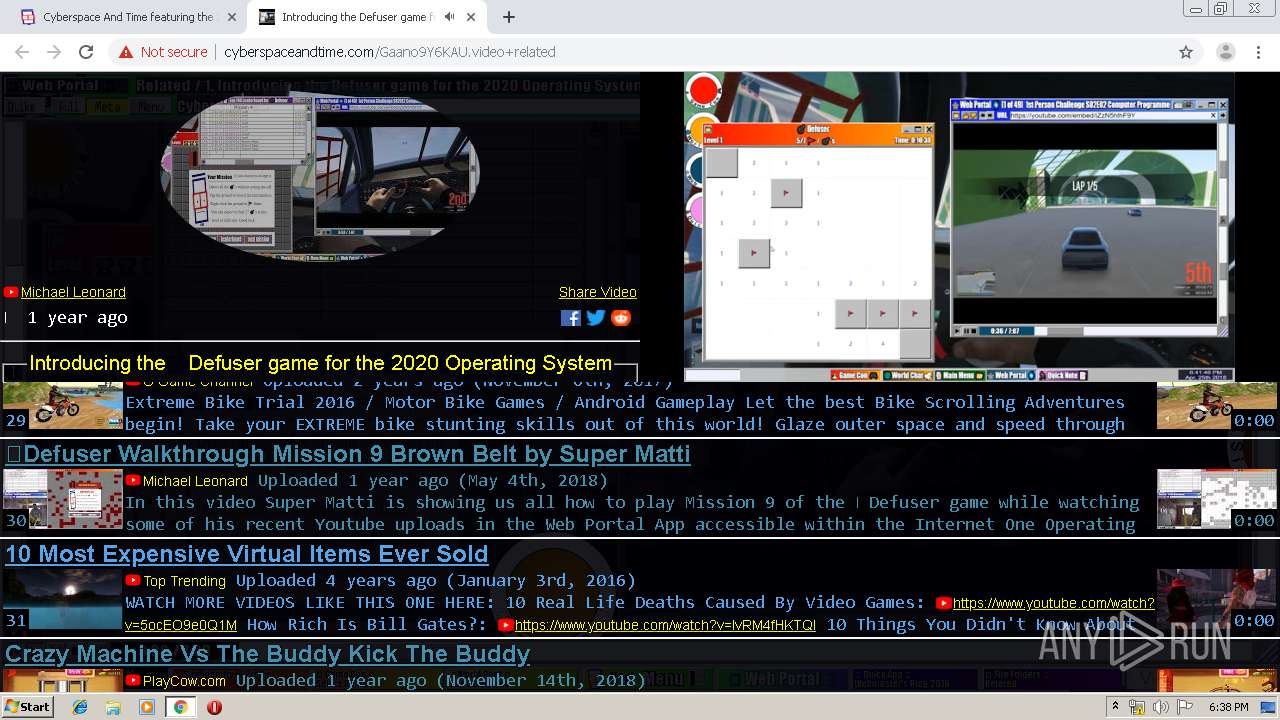Play the oval video preview thumbnail
The image size is (1280, 720).
[x=320, y=176]
